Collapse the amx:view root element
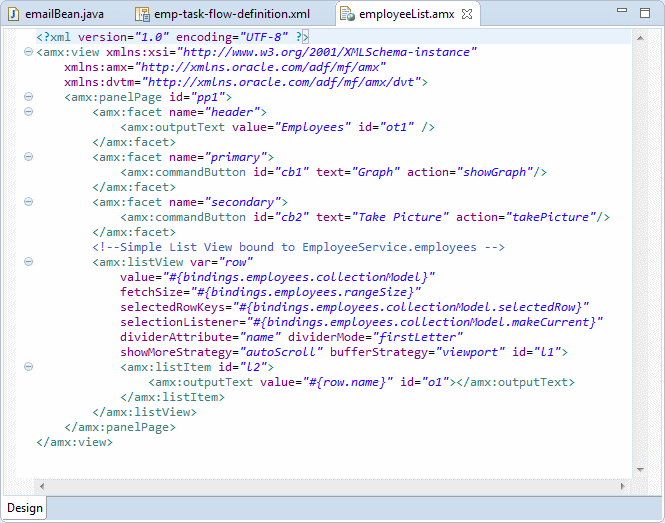The width and height of the screenshot is (665, 523). click(x=28, y=52)
